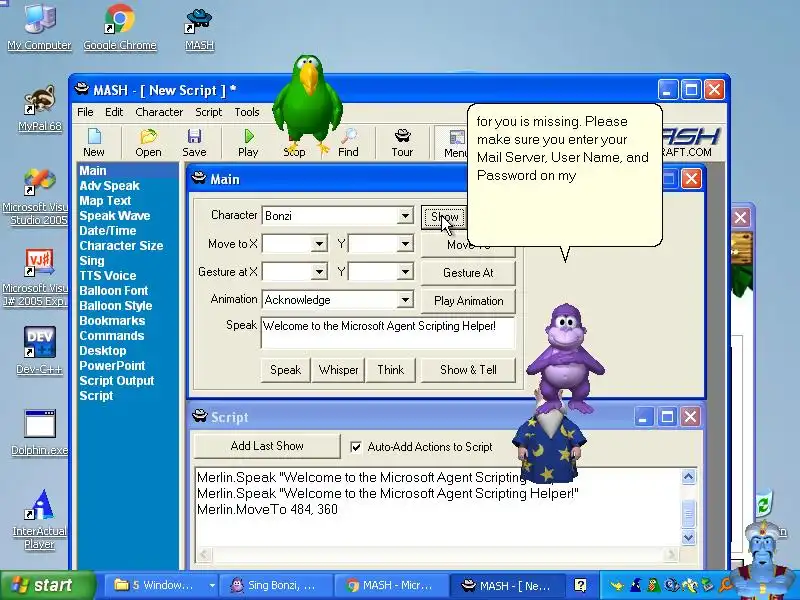Click the Think button

click(x=391, y=370)
